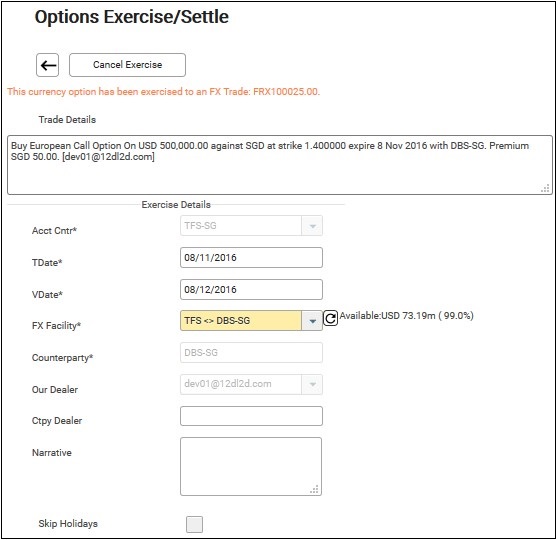Focus the VDate input box
The height and width of the screenshot is (540, 558).
(251, 289)
